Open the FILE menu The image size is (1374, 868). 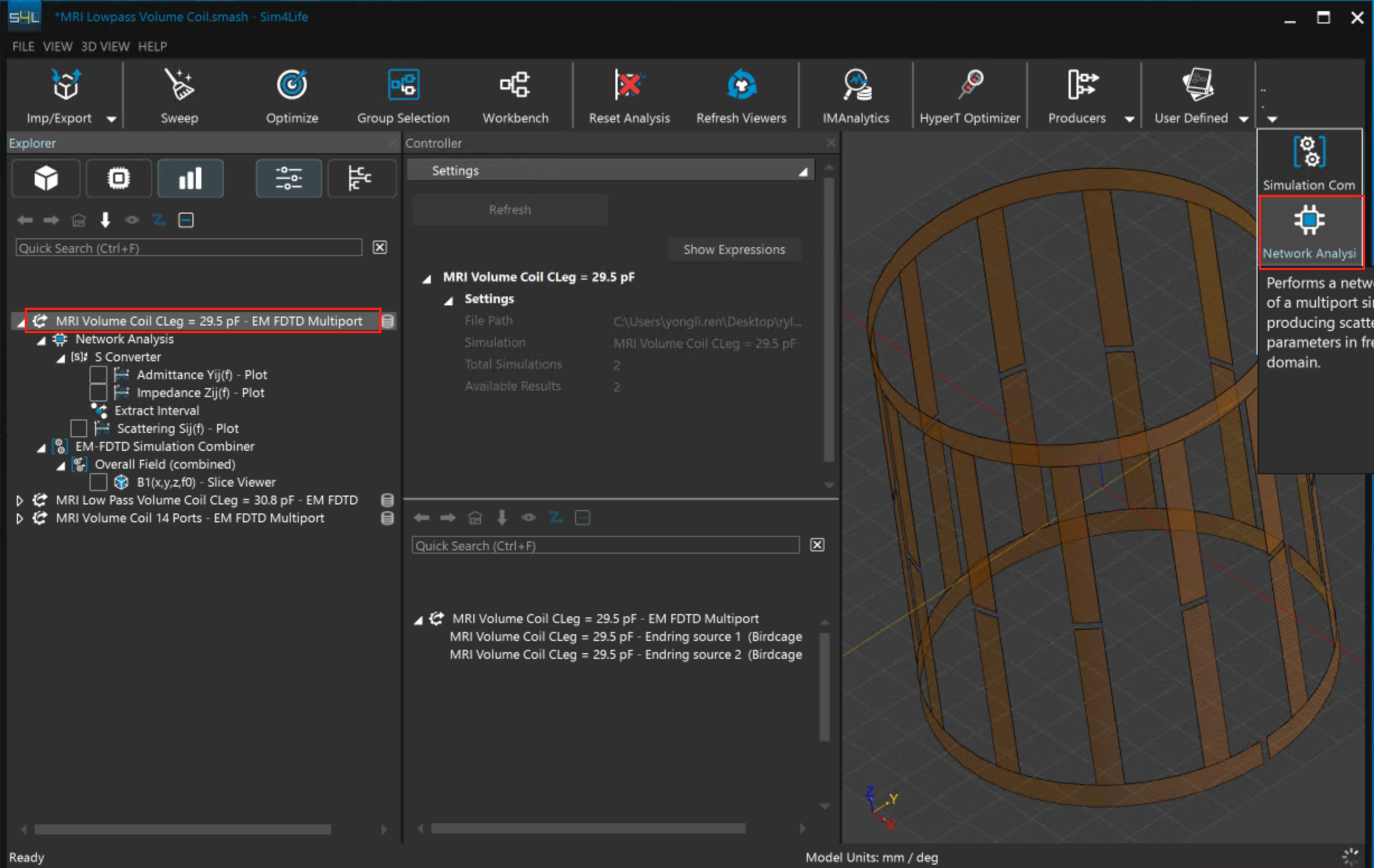click(23, 46)
